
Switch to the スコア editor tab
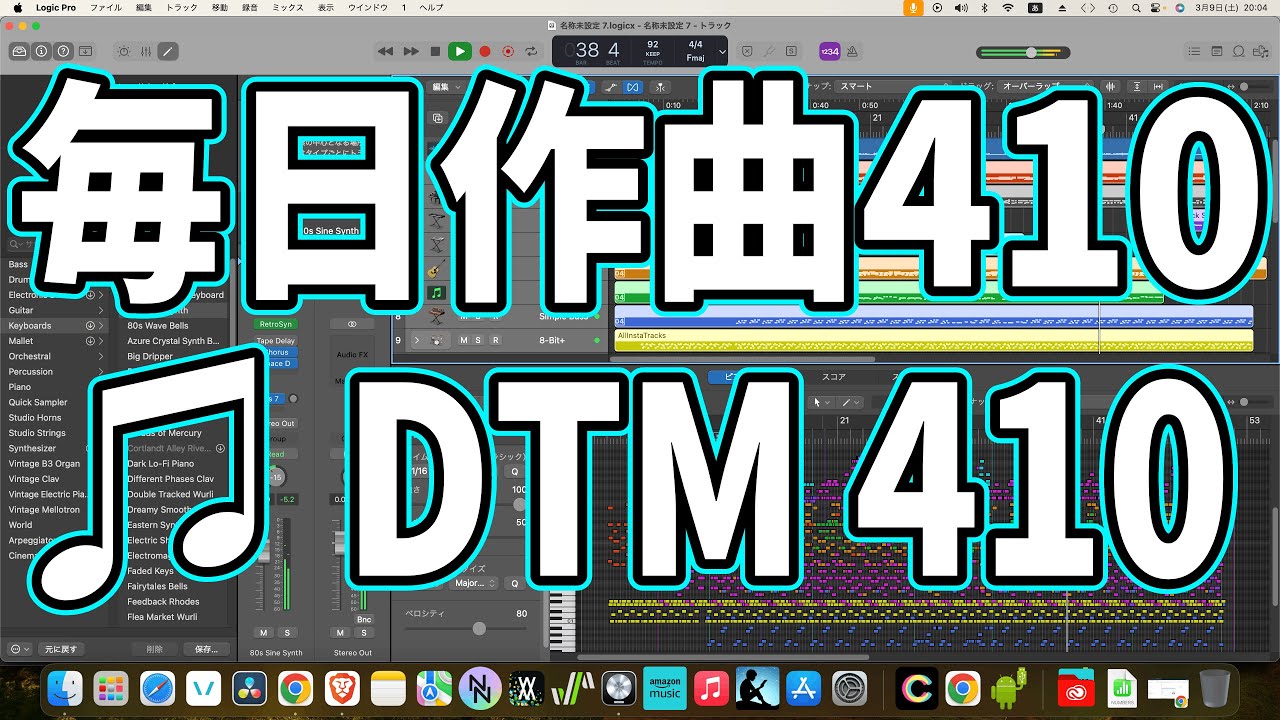tap(833, 378)
